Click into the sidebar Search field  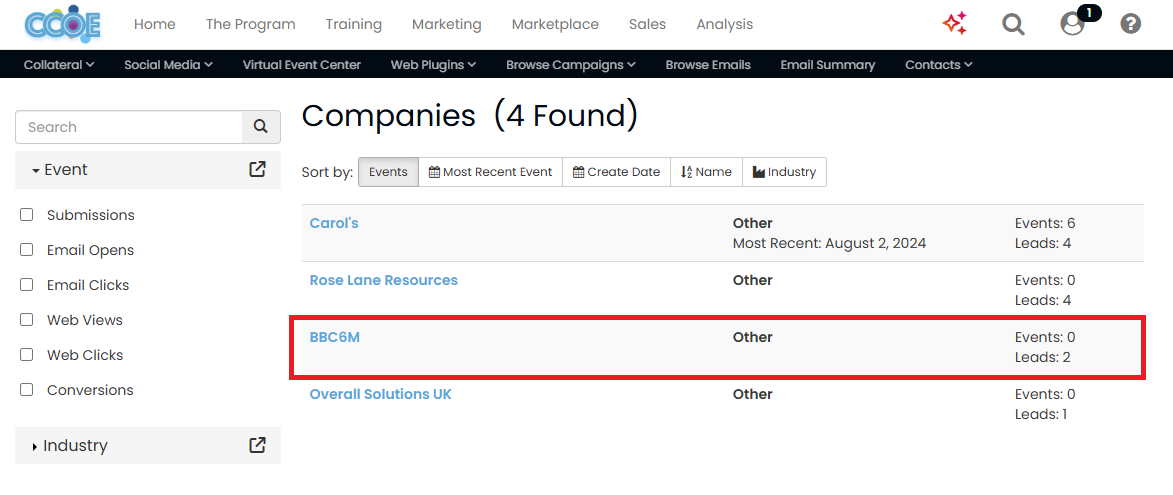coord(129,127)
